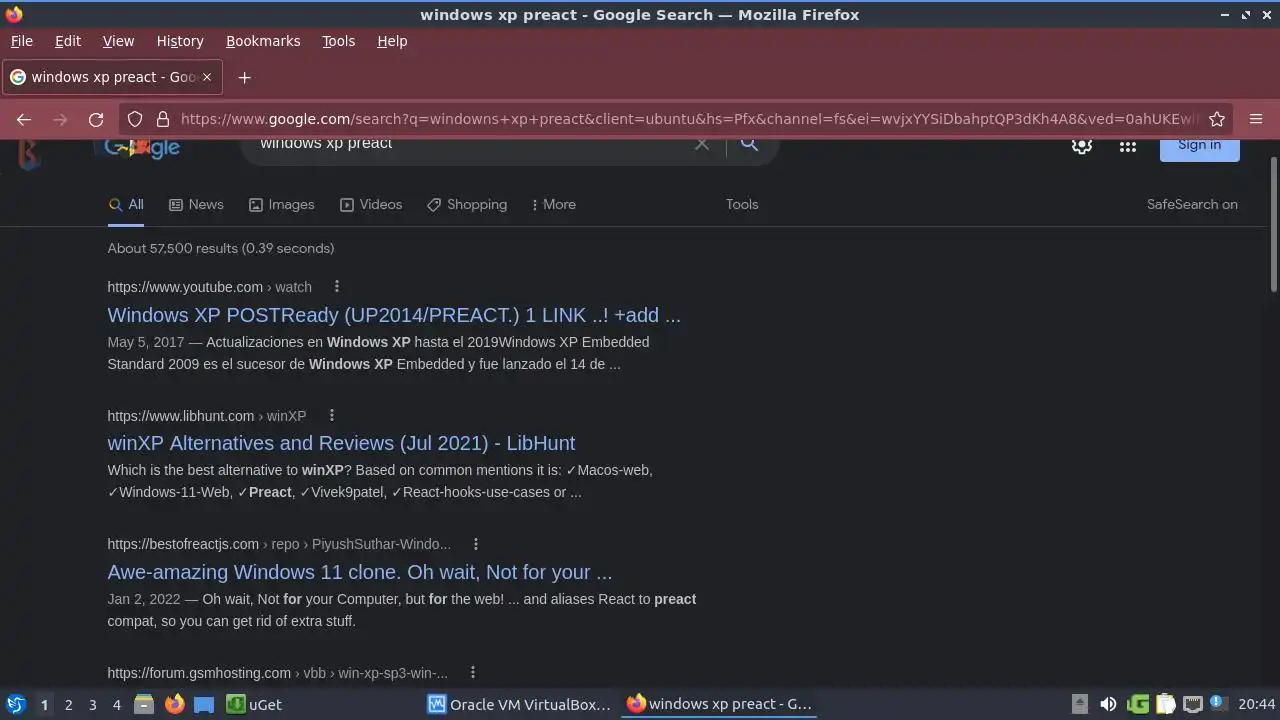Open the update notifier tray icon
Image resolution: width=1280 pixels, height=720 pixels.
click(x=1218, y=702)
